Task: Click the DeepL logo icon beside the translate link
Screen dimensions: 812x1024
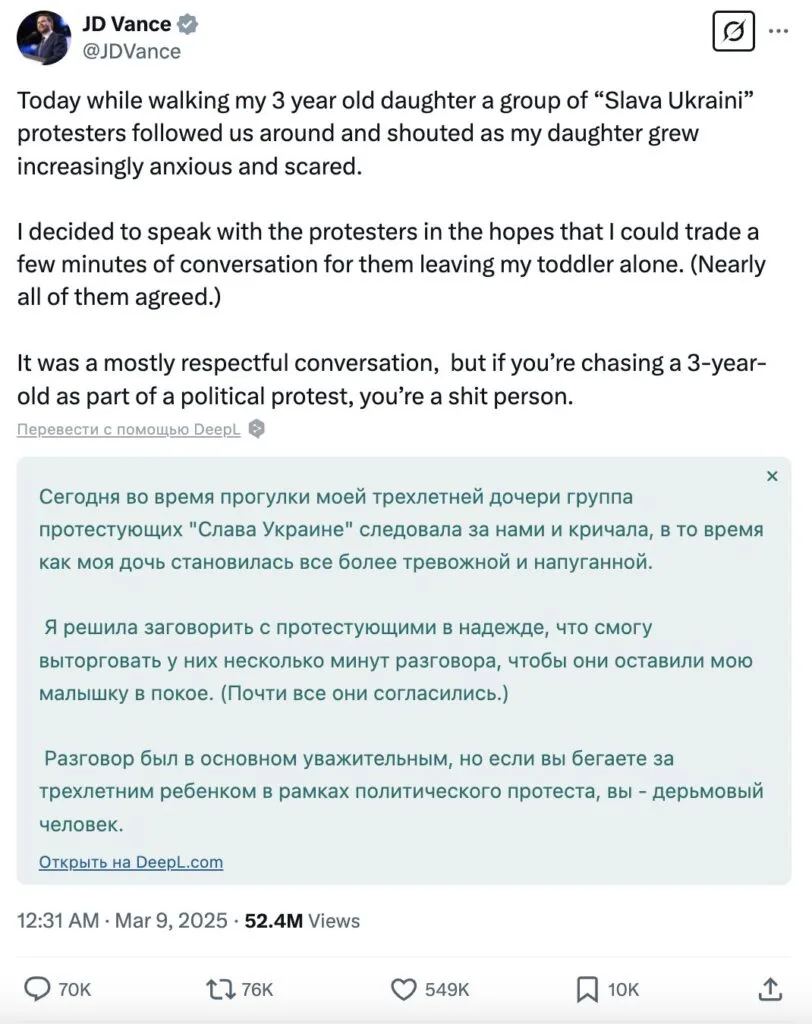Action: (257, 429)
